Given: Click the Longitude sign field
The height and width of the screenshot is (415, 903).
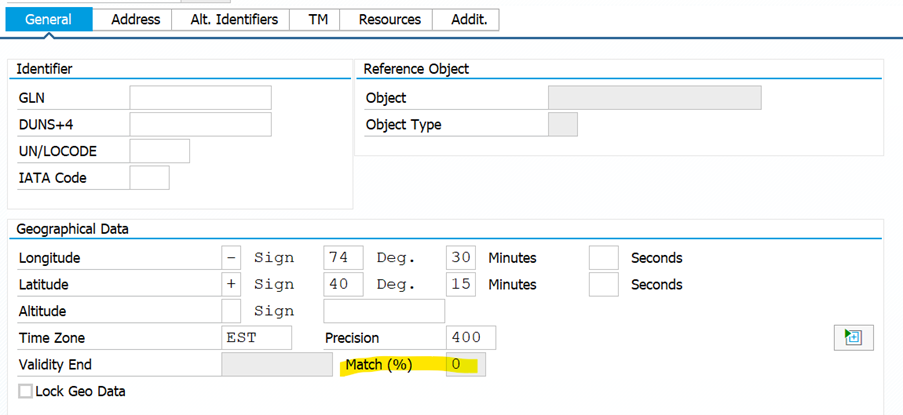Looking at the screenshot, I should point(232,258).
